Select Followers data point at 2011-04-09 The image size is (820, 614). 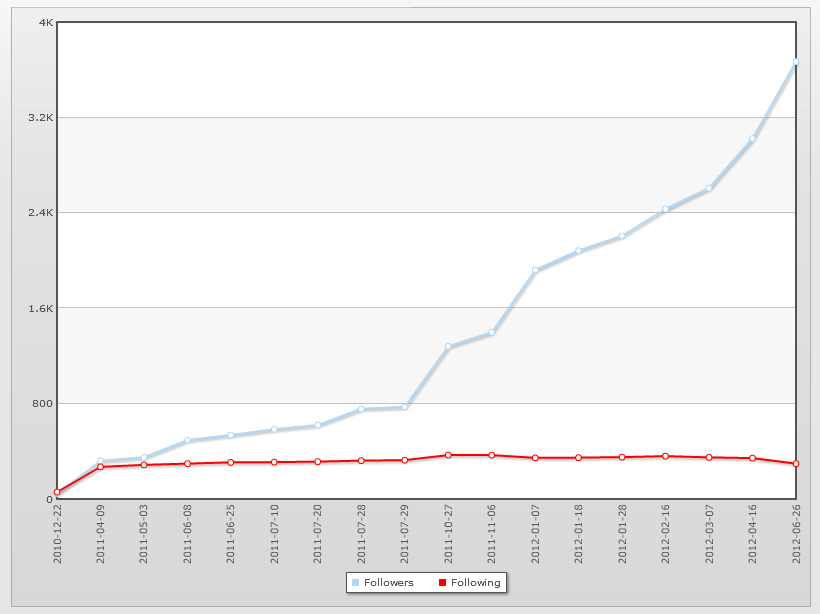click(x=100, y=461)
